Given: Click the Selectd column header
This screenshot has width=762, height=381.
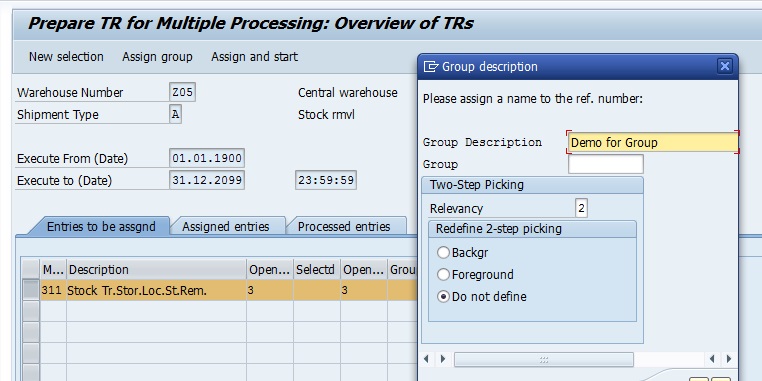Looking at the screenshot, I should pyautogui.click(x=316, y=270).
